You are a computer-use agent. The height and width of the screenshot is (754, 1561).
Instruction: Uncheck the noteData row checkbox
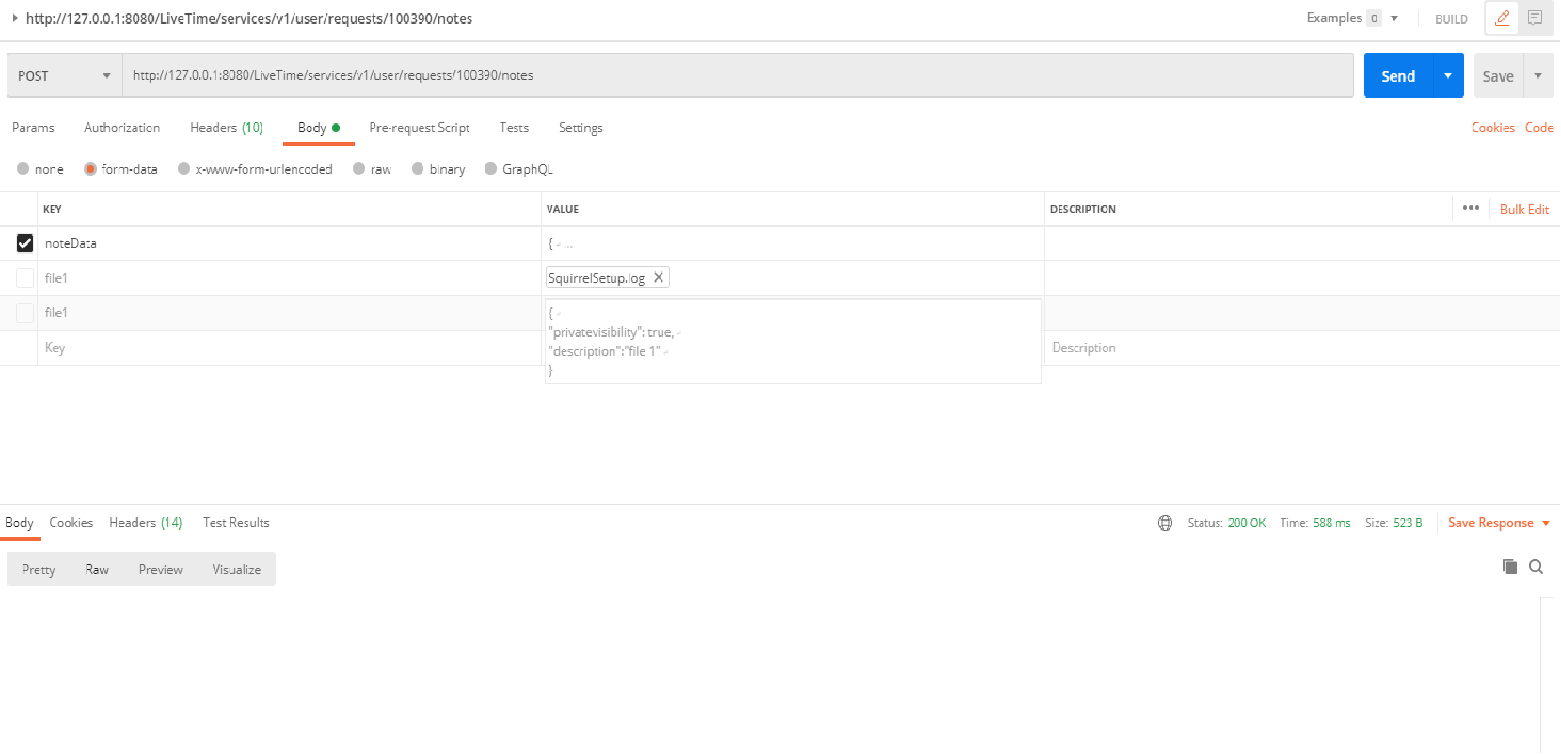25,243
